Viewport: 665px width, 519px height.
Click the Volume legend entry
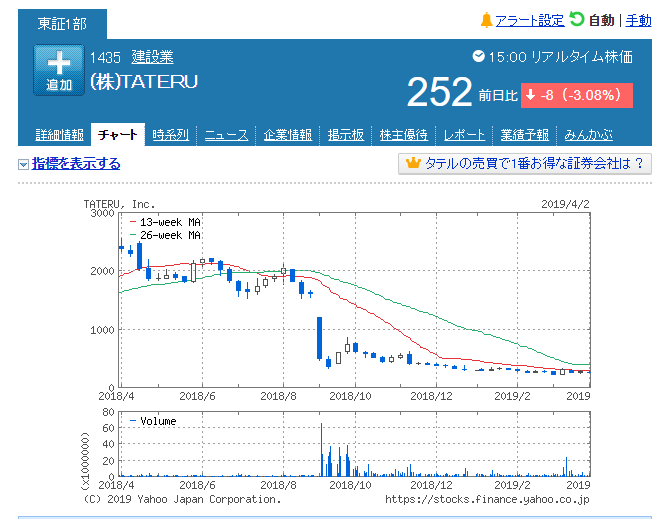pyautogui.click(x=153, y=421)
